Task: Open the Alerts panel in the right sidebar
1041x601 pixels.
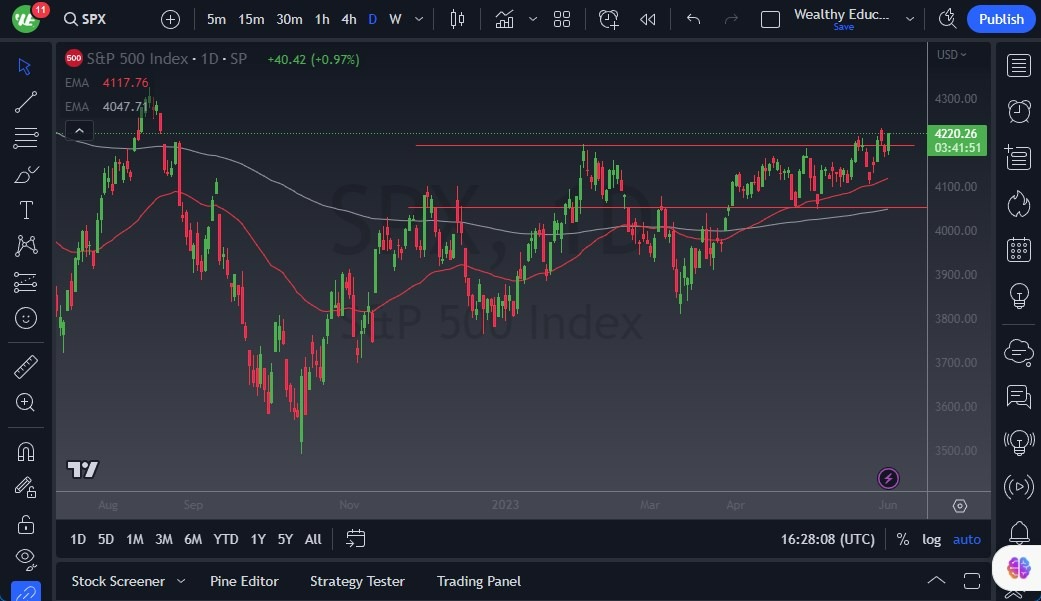Action: (x=1018, y=110)
